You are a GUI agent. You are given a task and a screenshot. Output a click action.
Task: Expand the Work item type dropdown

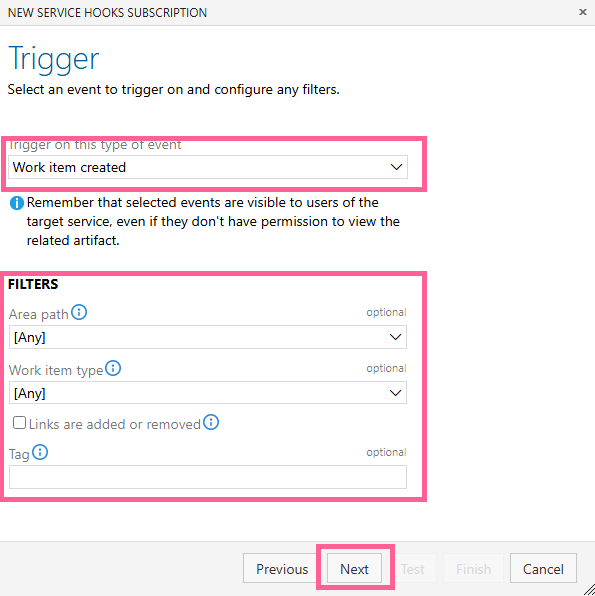tap(208, 393)
